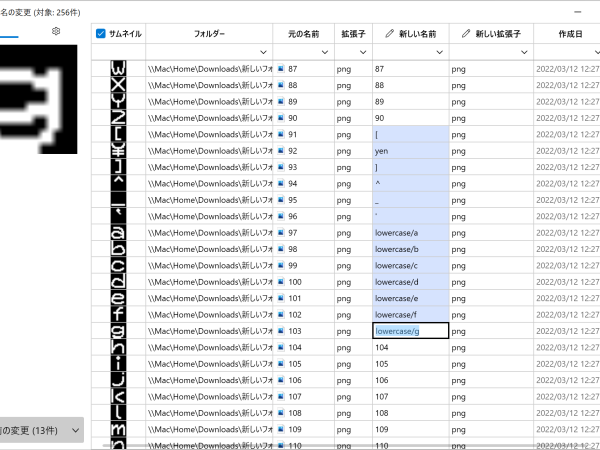Click file icon of row 103

coord(280,331)
